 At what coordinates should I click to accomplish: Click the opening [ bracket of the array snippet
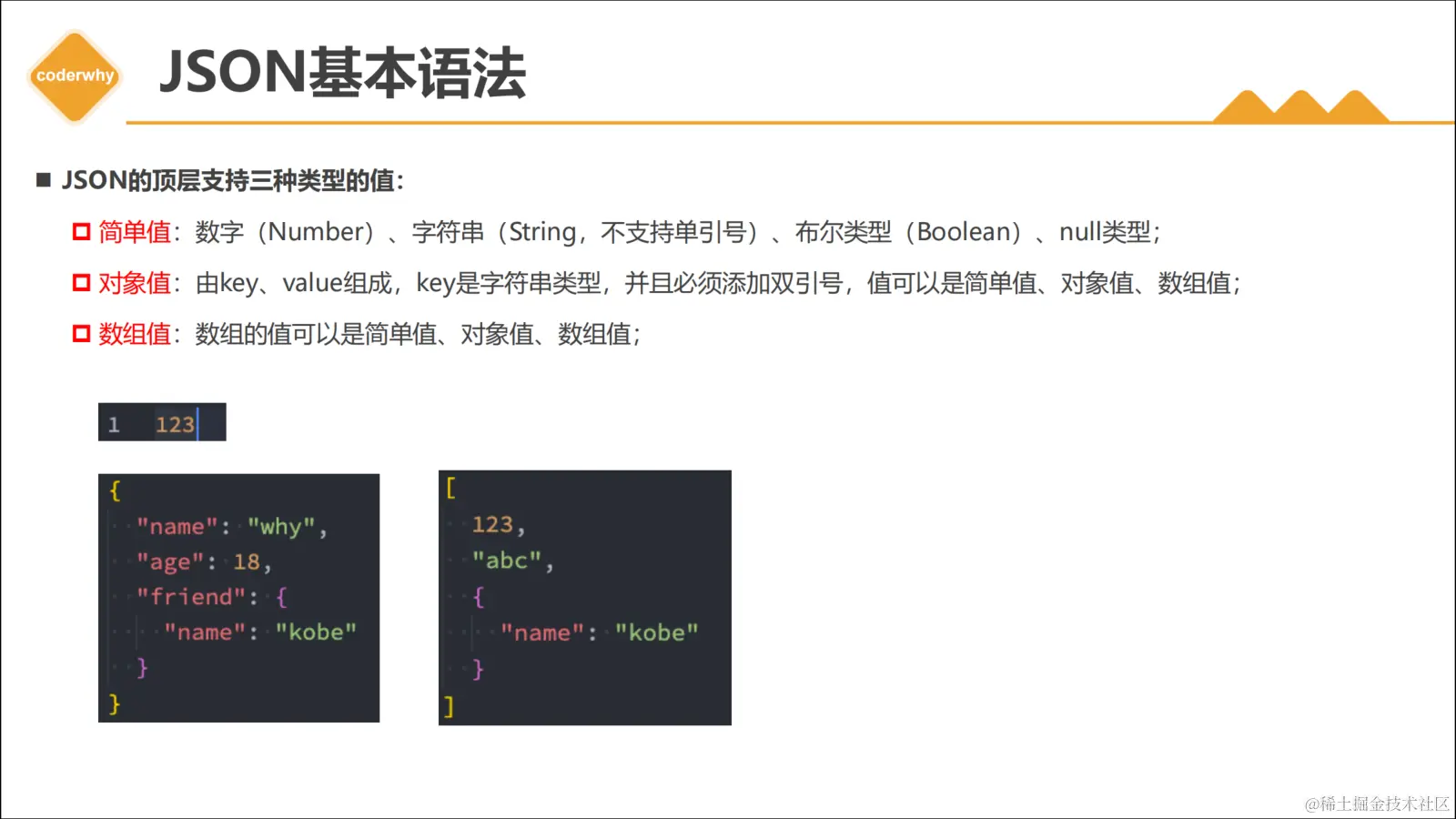point(450,489)
